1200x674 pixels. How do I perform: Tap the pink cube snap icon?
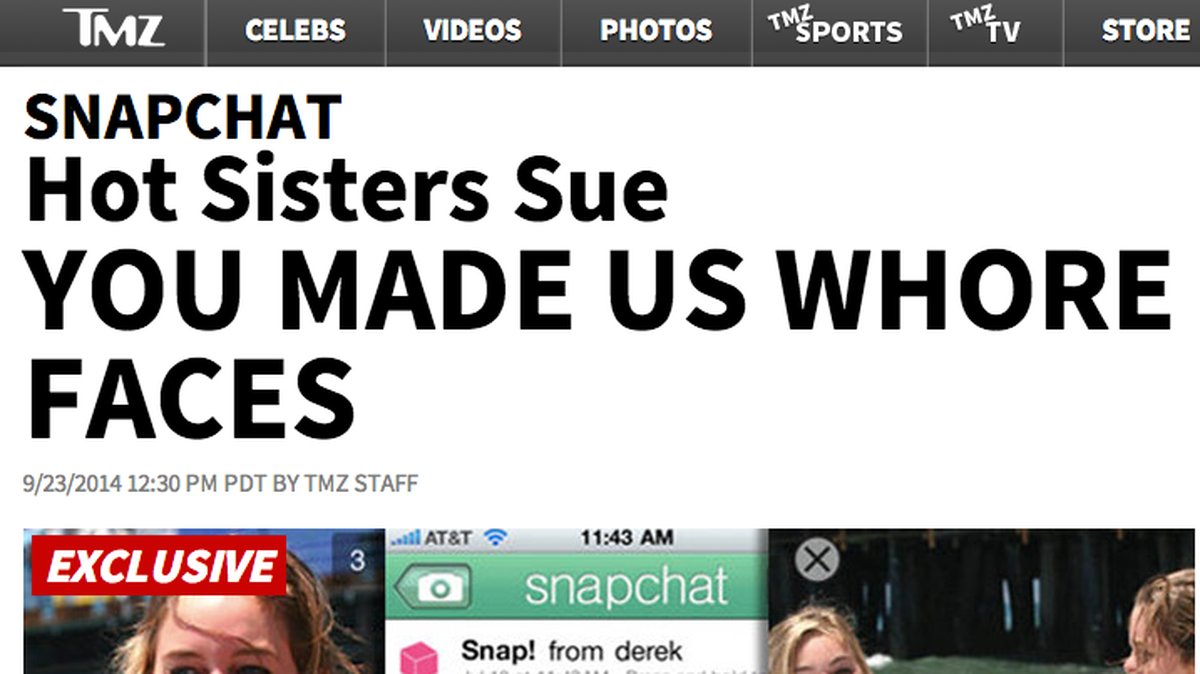click(420, 658)
